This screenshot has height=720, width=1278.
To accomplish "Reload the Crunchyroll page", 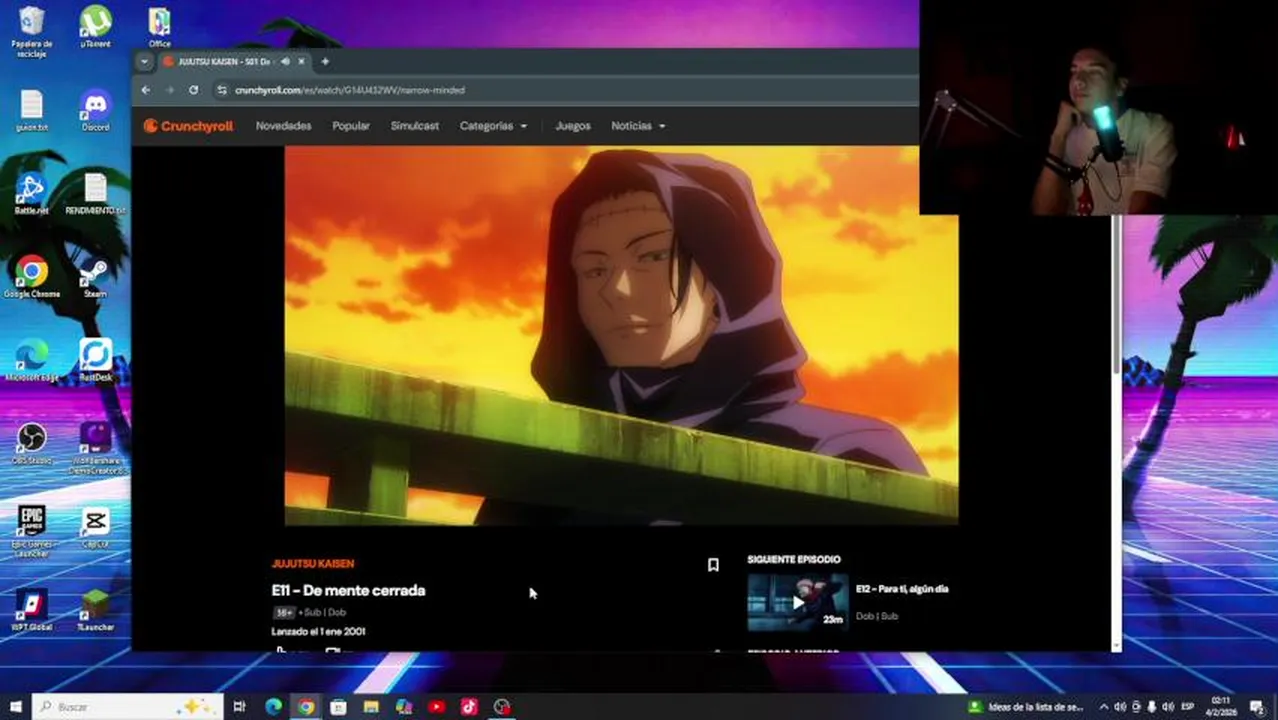I will pos(193,90).
